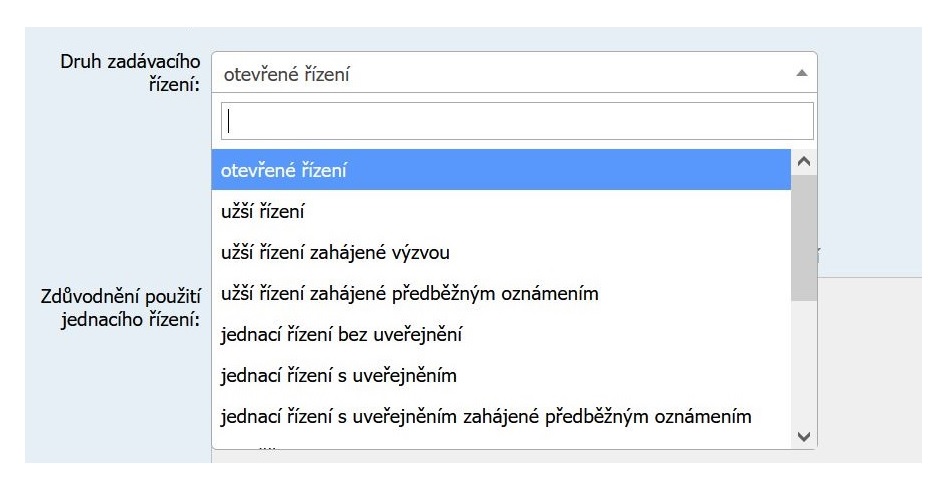Click the gray justification text area

[870, 370]
